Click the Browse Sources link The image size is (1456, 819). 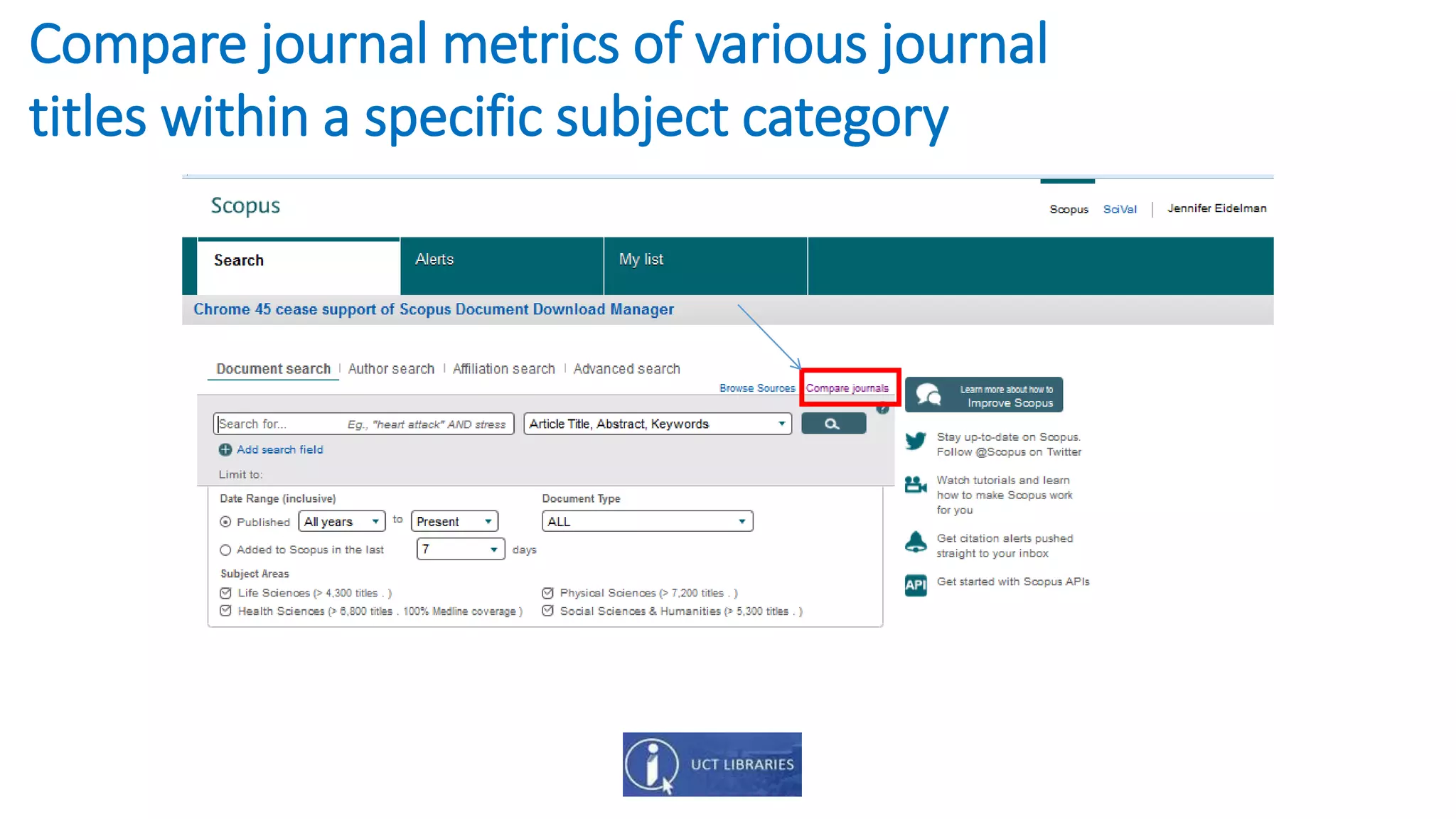pos(757,388)
